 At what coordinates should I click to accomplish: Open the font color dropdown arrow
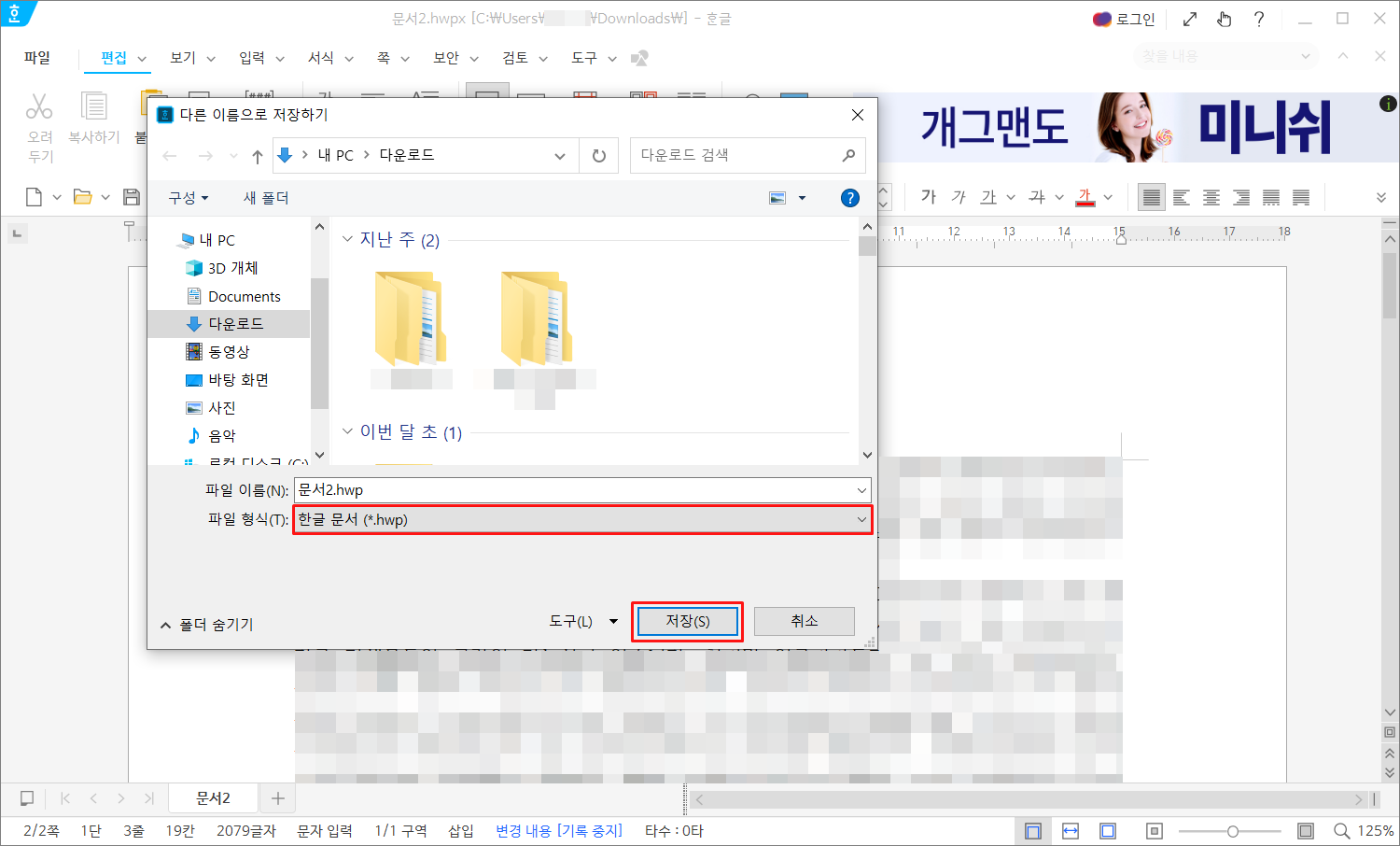tap(1108, 197)
